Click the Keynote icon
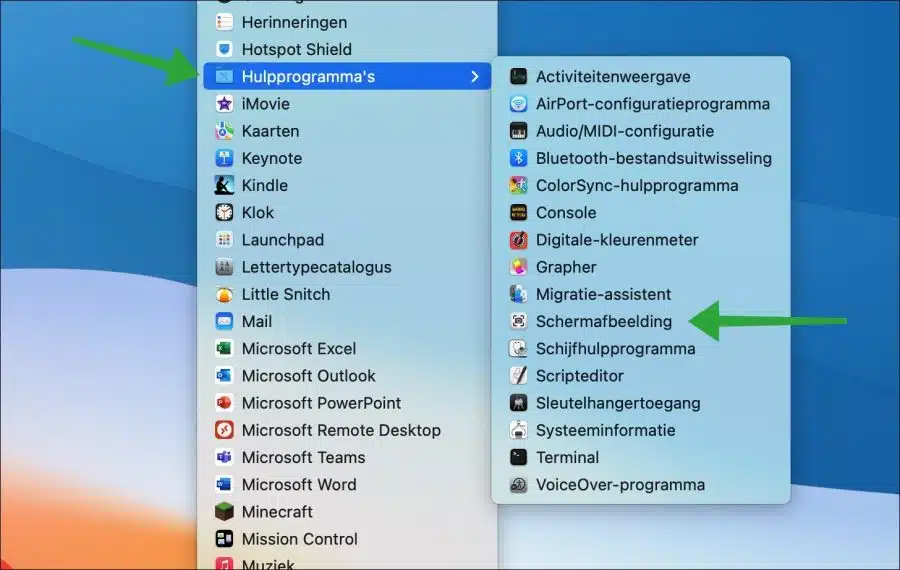900x570 pixels. pos(224,158)
